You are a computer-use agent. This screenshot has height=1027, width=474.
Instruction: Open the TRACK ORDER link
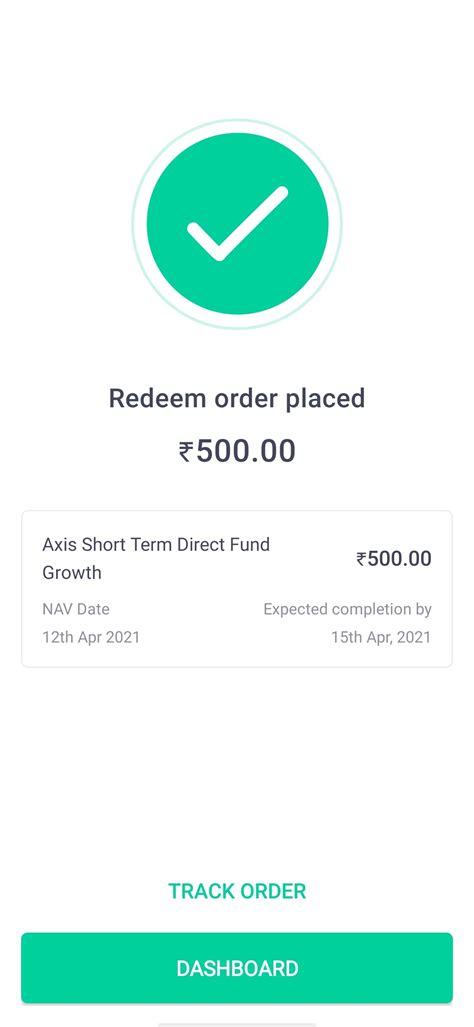tap(237, 891)
